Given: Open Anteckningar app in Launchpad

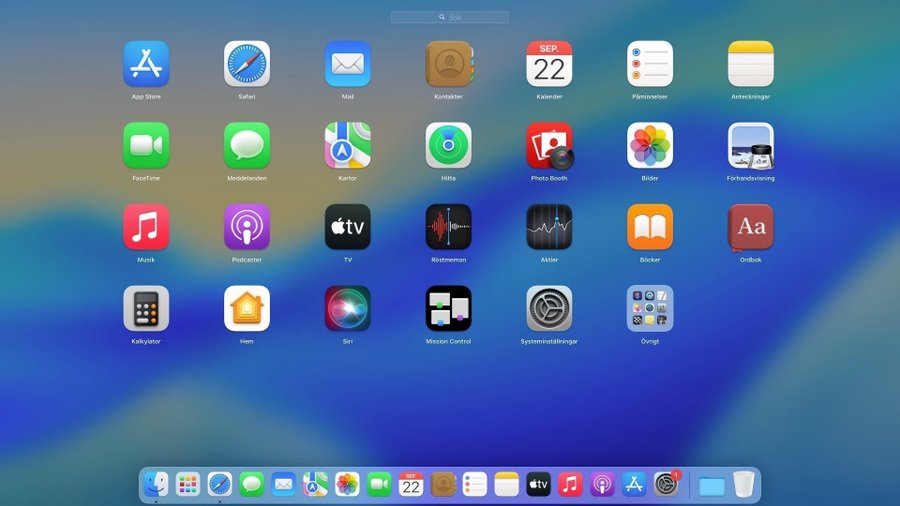Looking at the screenshot, I should click(751, 64).
